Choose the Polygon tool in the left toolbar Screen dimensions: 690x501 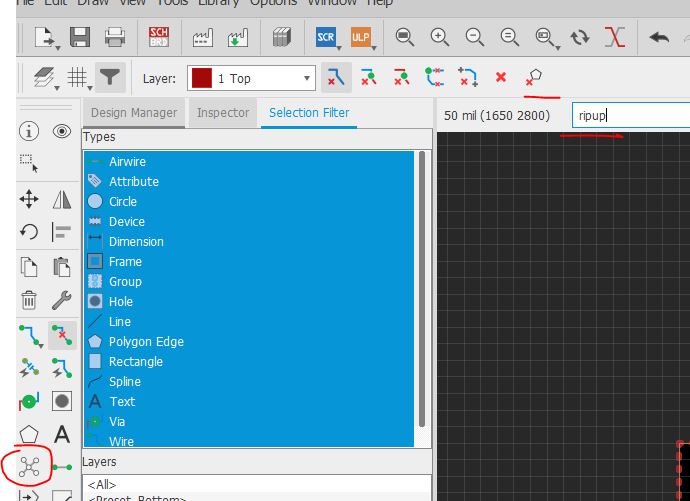pos(29,434)
